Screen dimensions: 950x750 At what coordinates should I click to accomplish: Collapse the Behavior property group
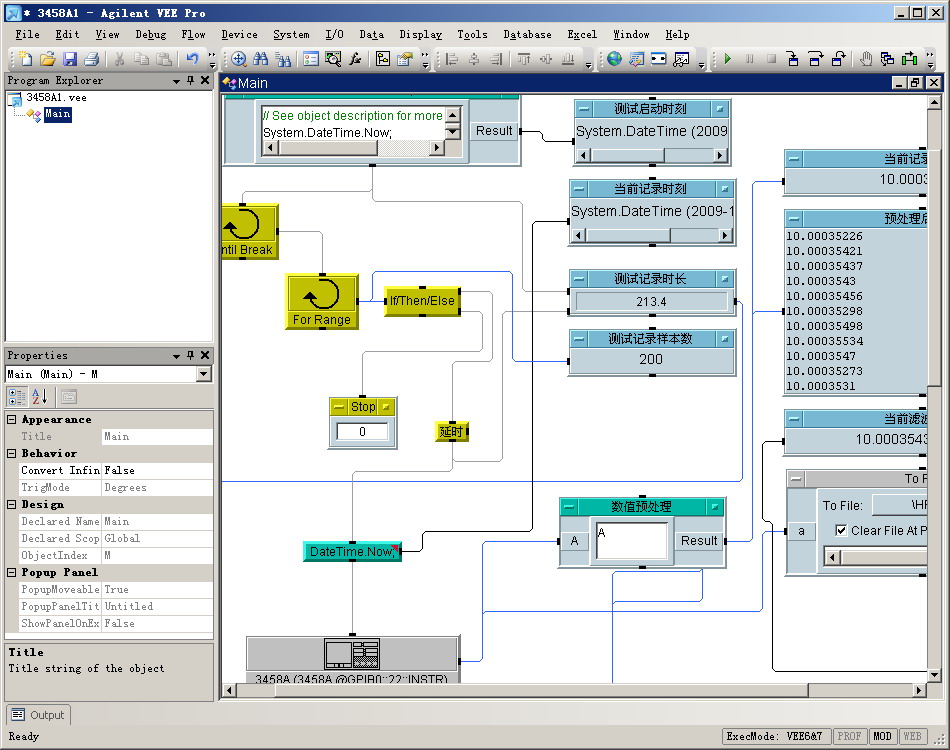point(12,453)
